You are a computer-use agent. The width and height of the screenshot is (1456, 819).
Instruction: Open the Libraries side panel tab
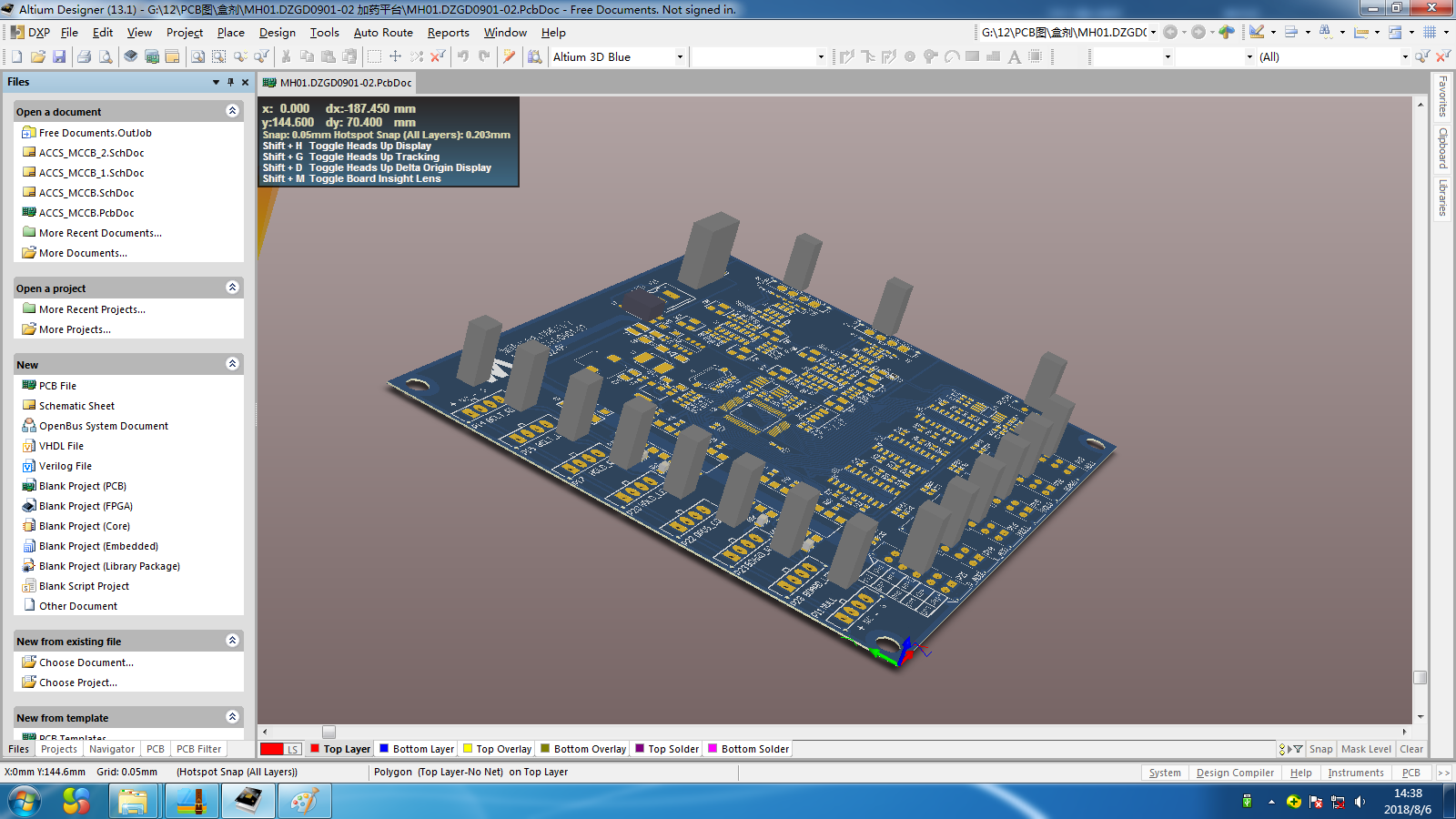[1442, 197]
